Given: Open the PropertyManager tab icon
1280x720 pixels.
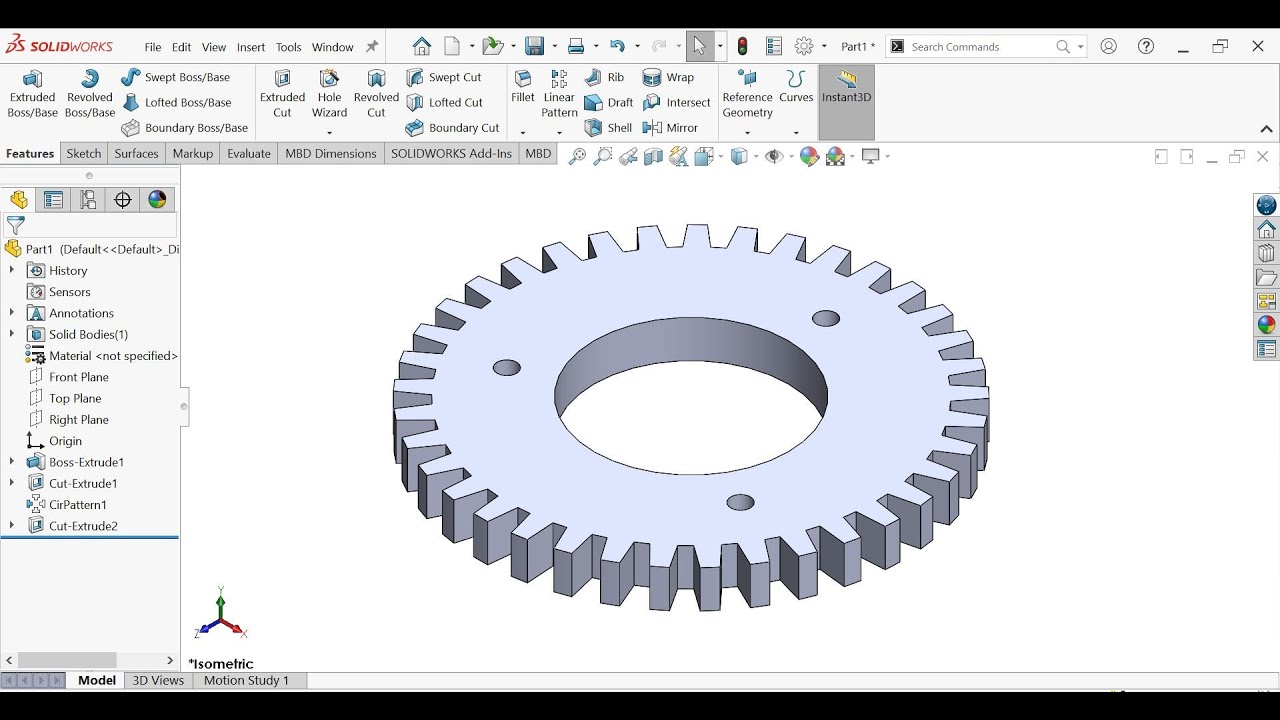Looking at the screenshot, I should pos(54,200).
